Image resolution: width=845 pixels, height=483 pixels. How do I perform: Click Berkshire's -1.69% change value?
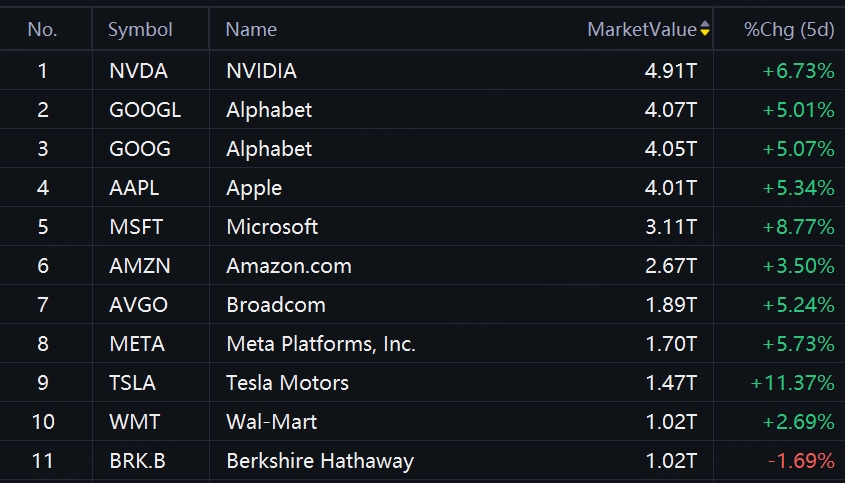(800, 461)
